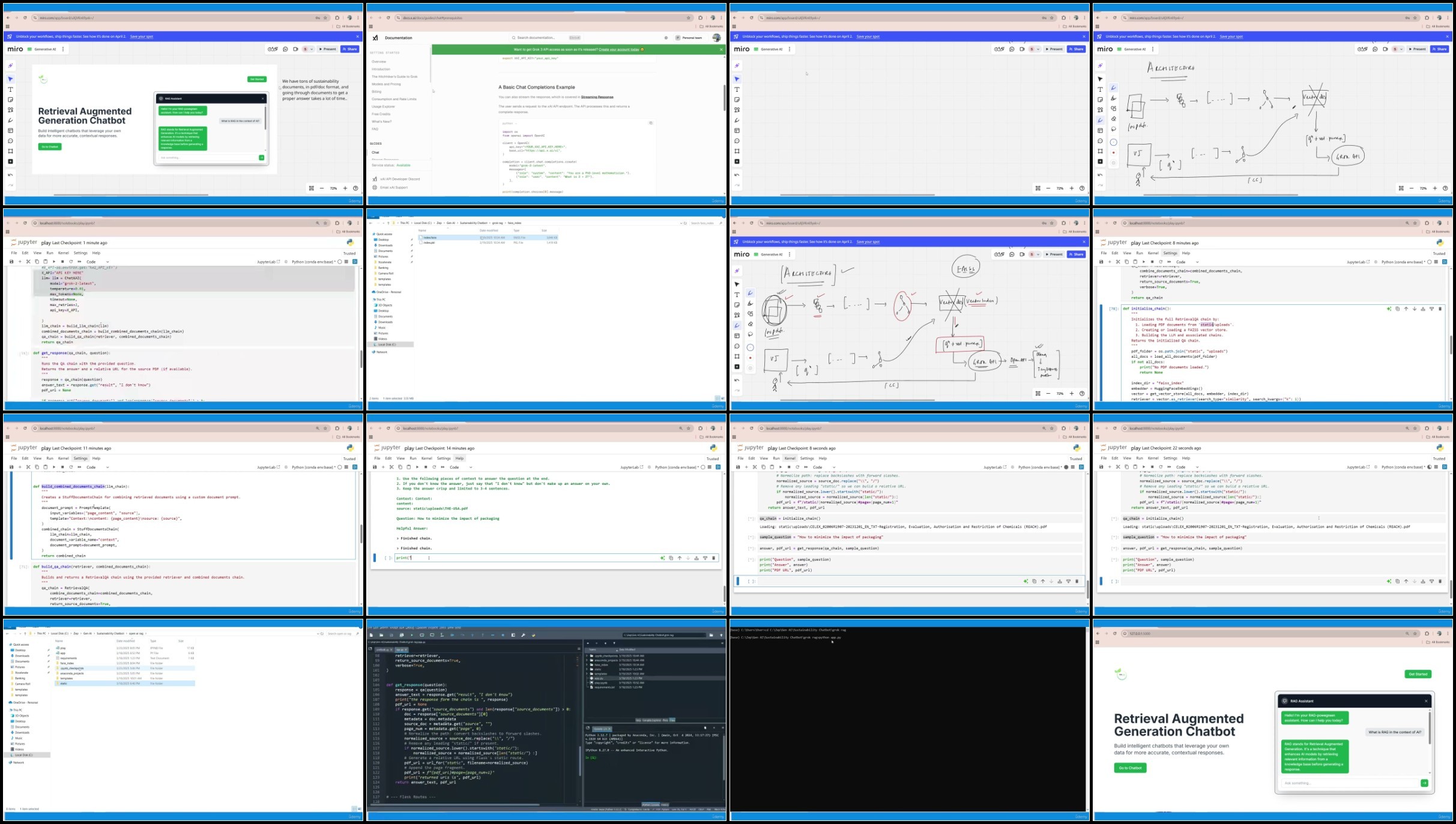
Task: Copy code icon in xAI Chat Completions example
Action: coord(651,123)
